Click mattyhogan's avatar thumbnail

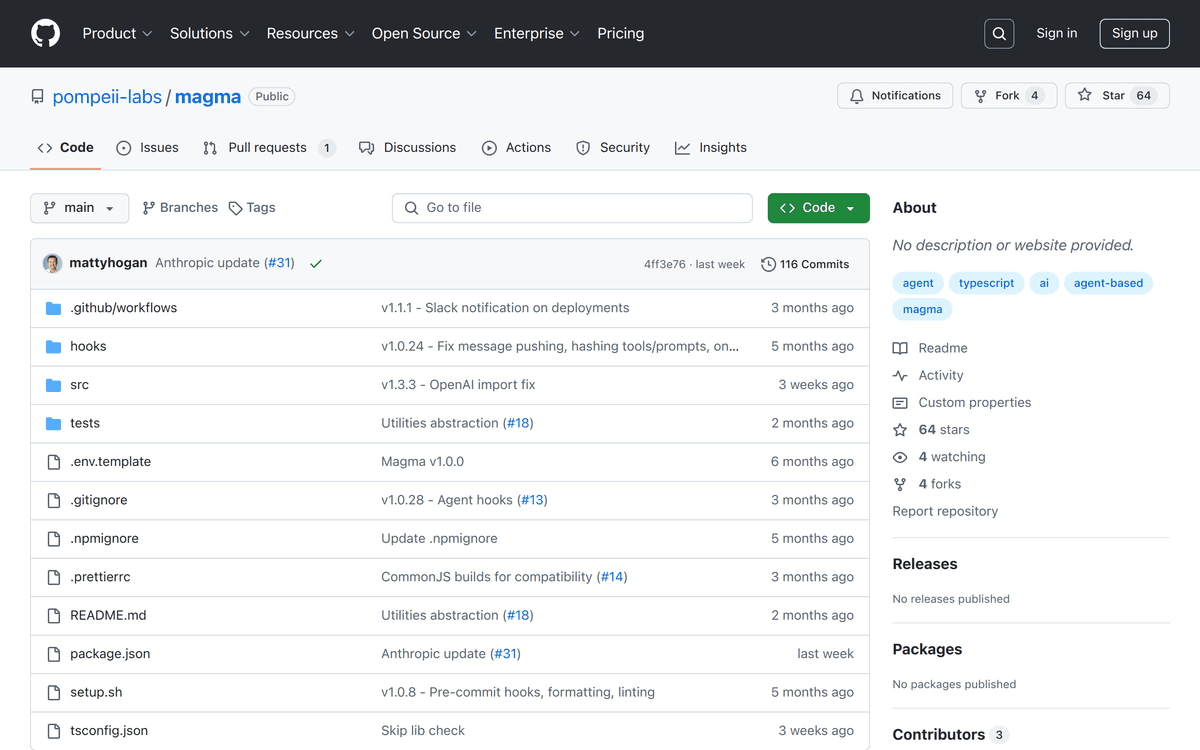(52, 264)
